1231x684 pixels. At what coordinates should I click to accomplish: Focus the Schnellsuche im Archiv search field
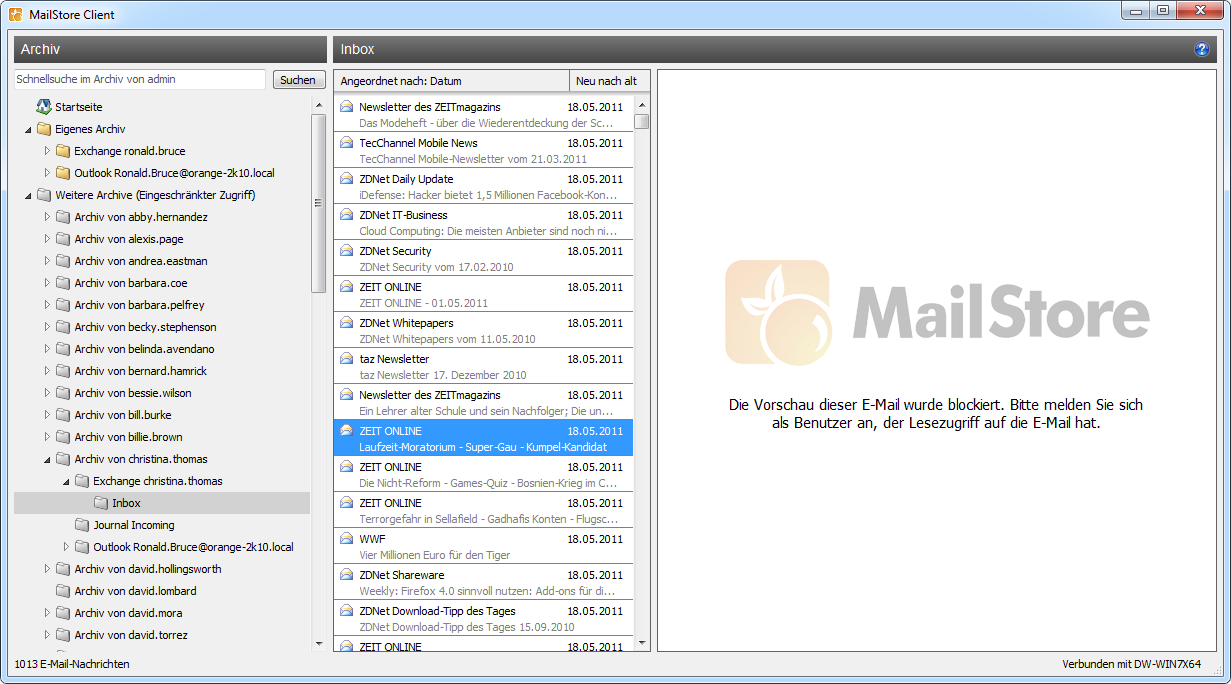click(140, 79)
